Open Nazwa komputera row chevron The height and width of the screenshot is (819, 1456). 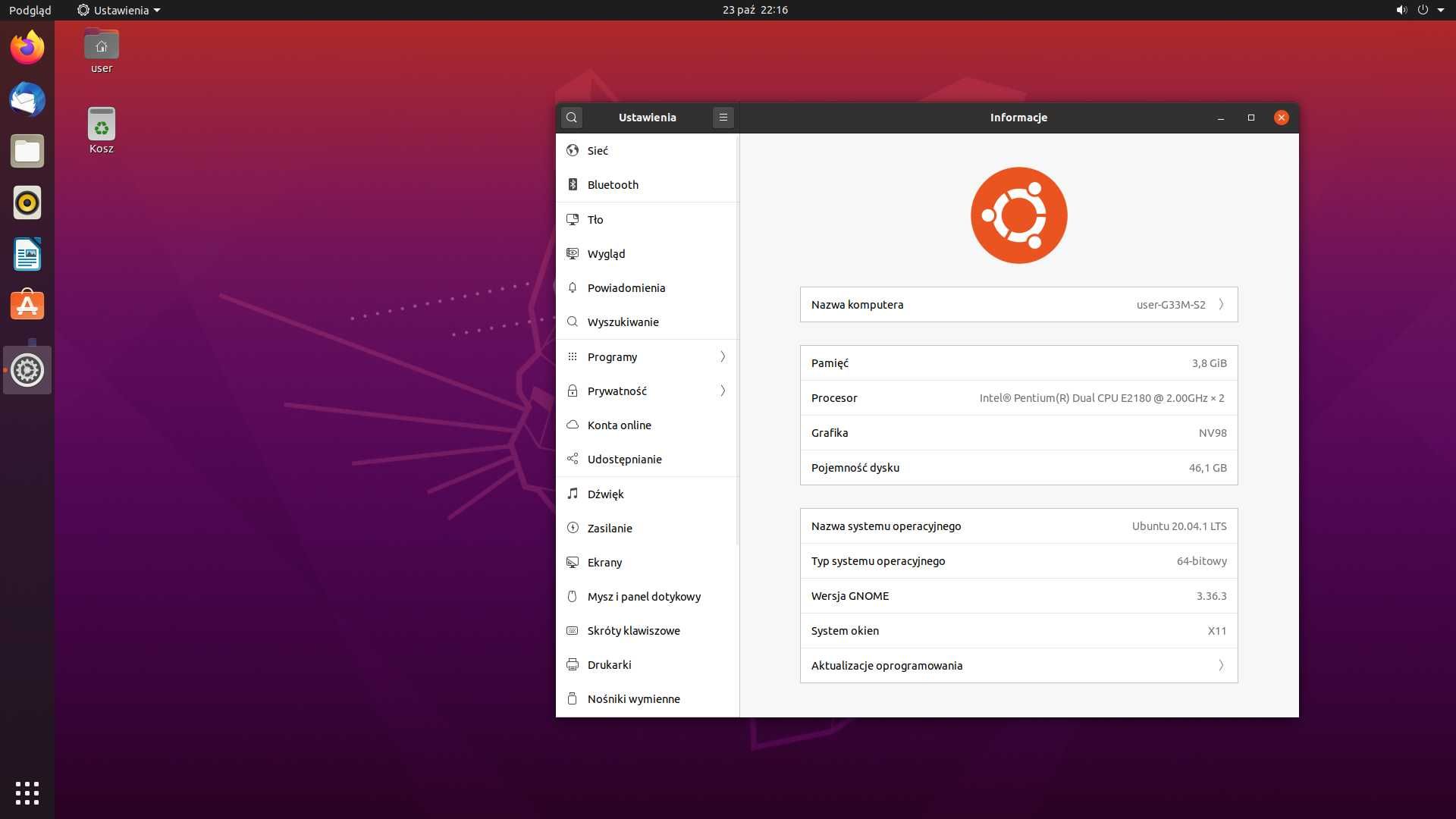click(x=1221, y=304)
